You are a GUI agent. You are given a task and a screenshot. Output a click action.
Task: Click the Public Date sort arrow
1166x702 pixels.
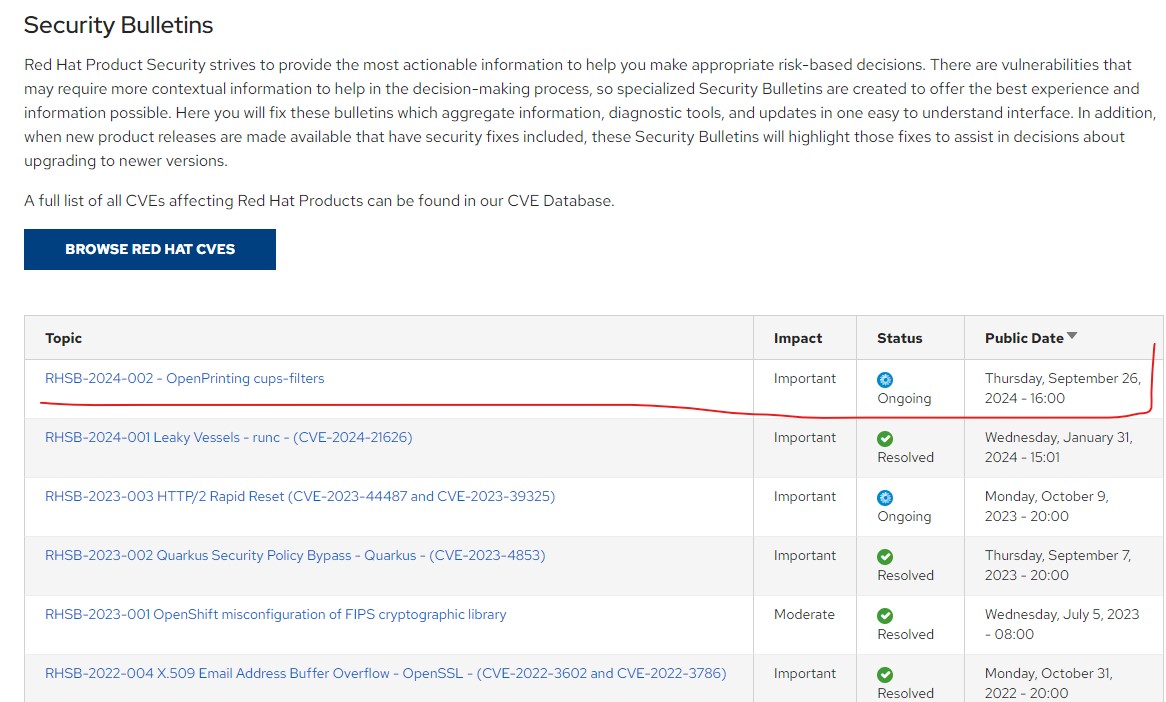(1072, 336)
